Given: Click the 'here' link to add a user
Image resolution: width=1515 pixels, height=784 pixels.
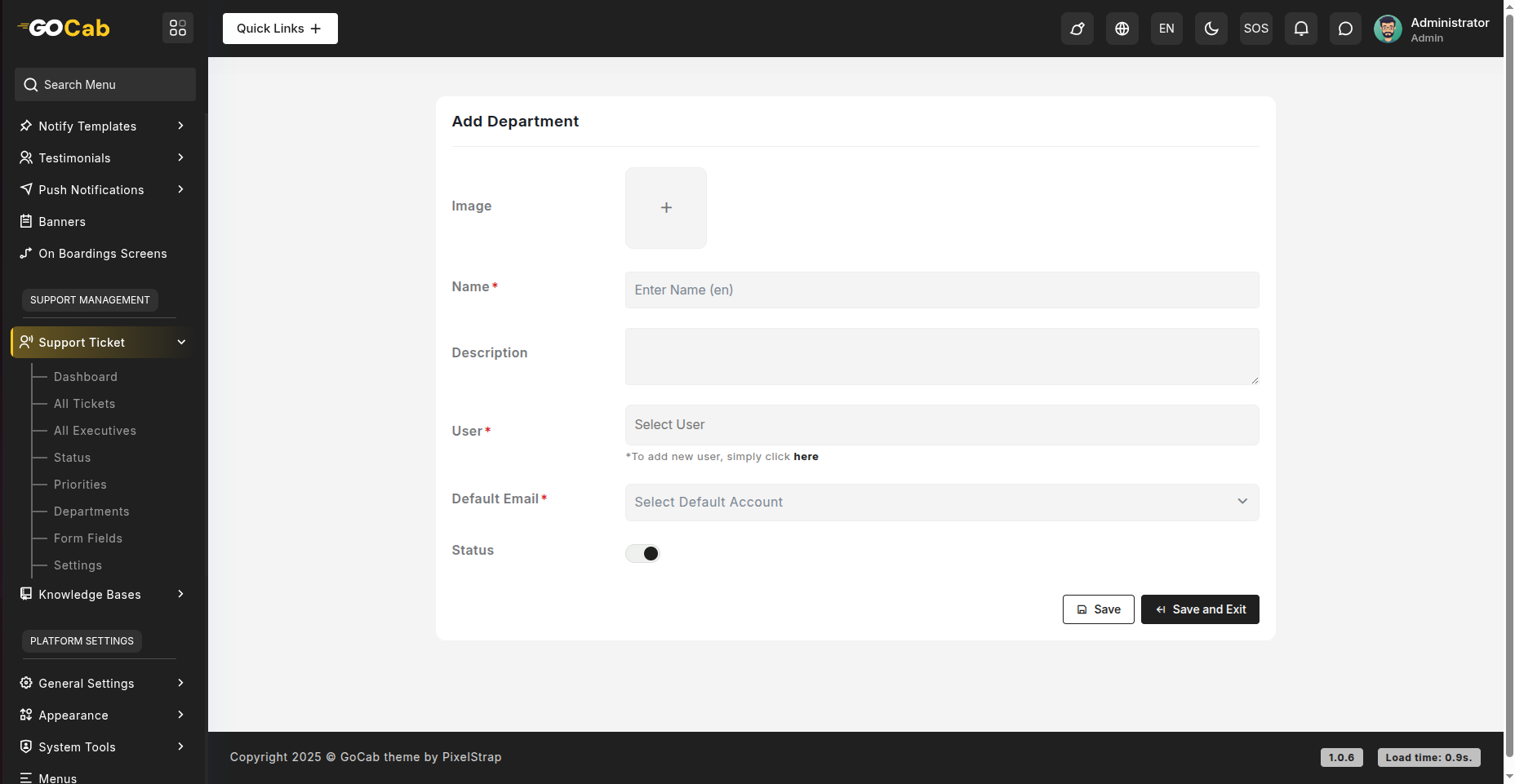Looking at the screenshot, I should tap(806, 457).
